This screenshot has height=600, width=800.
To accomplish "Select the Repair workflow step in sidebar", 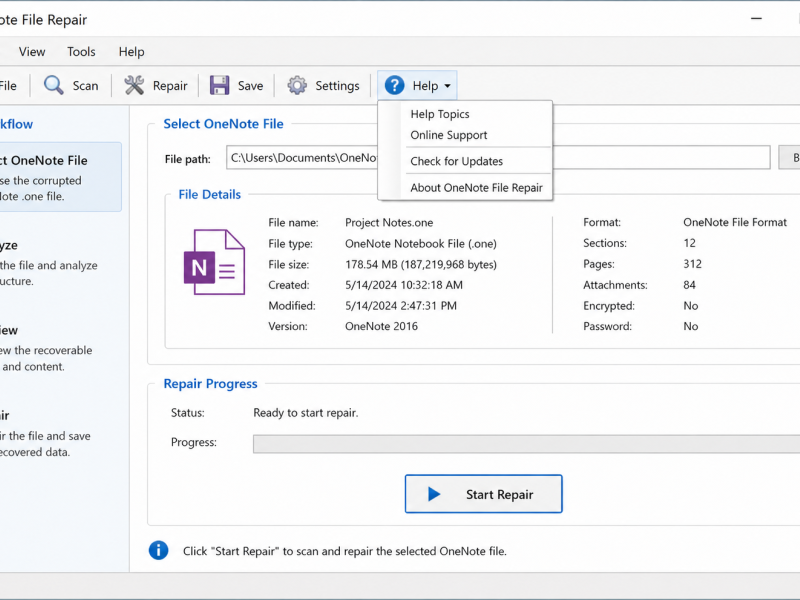I will (x=46, y=434).
